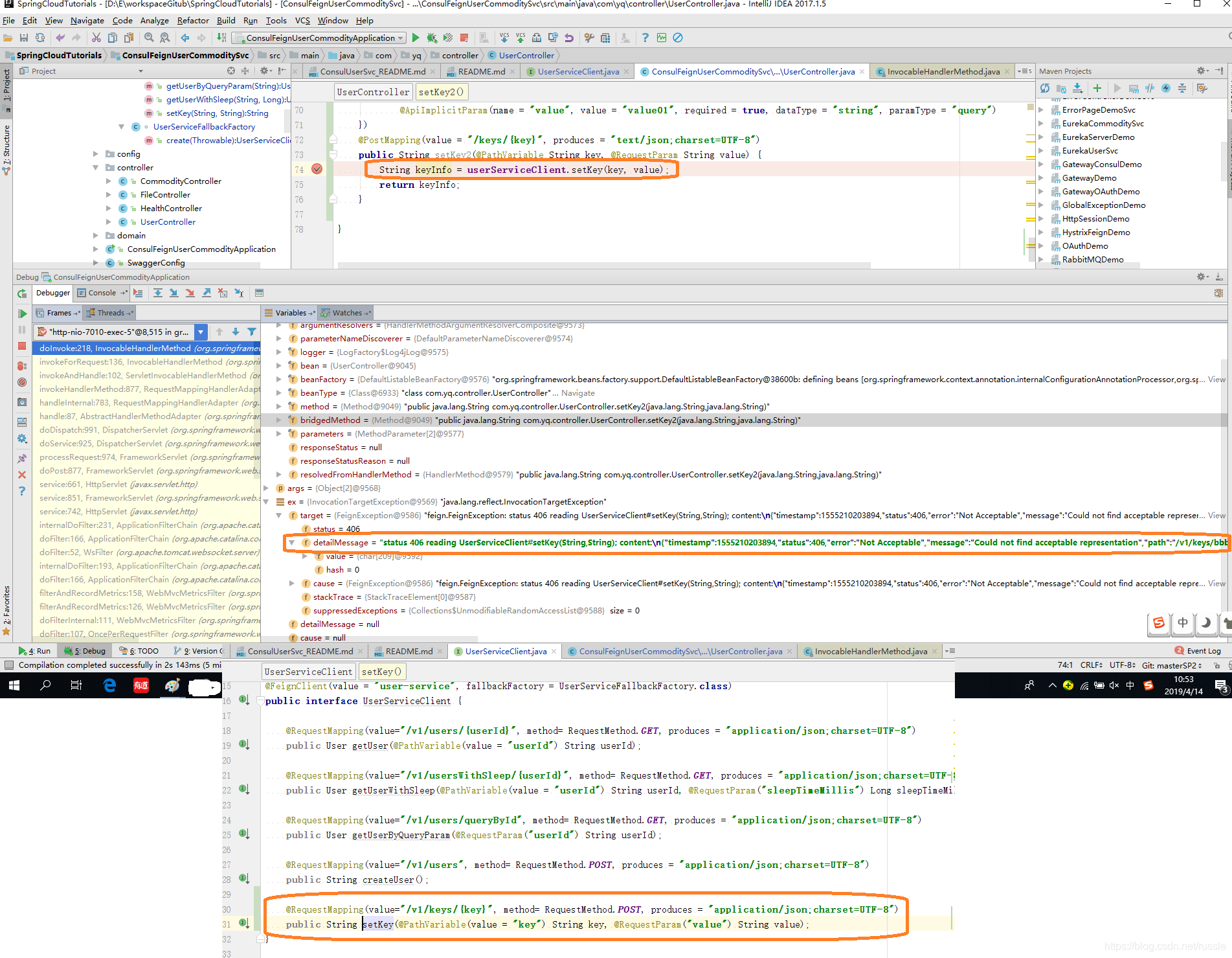Click Get Thread Dump camera icon
Screen dimensions: 1232x958
[22, 402]
